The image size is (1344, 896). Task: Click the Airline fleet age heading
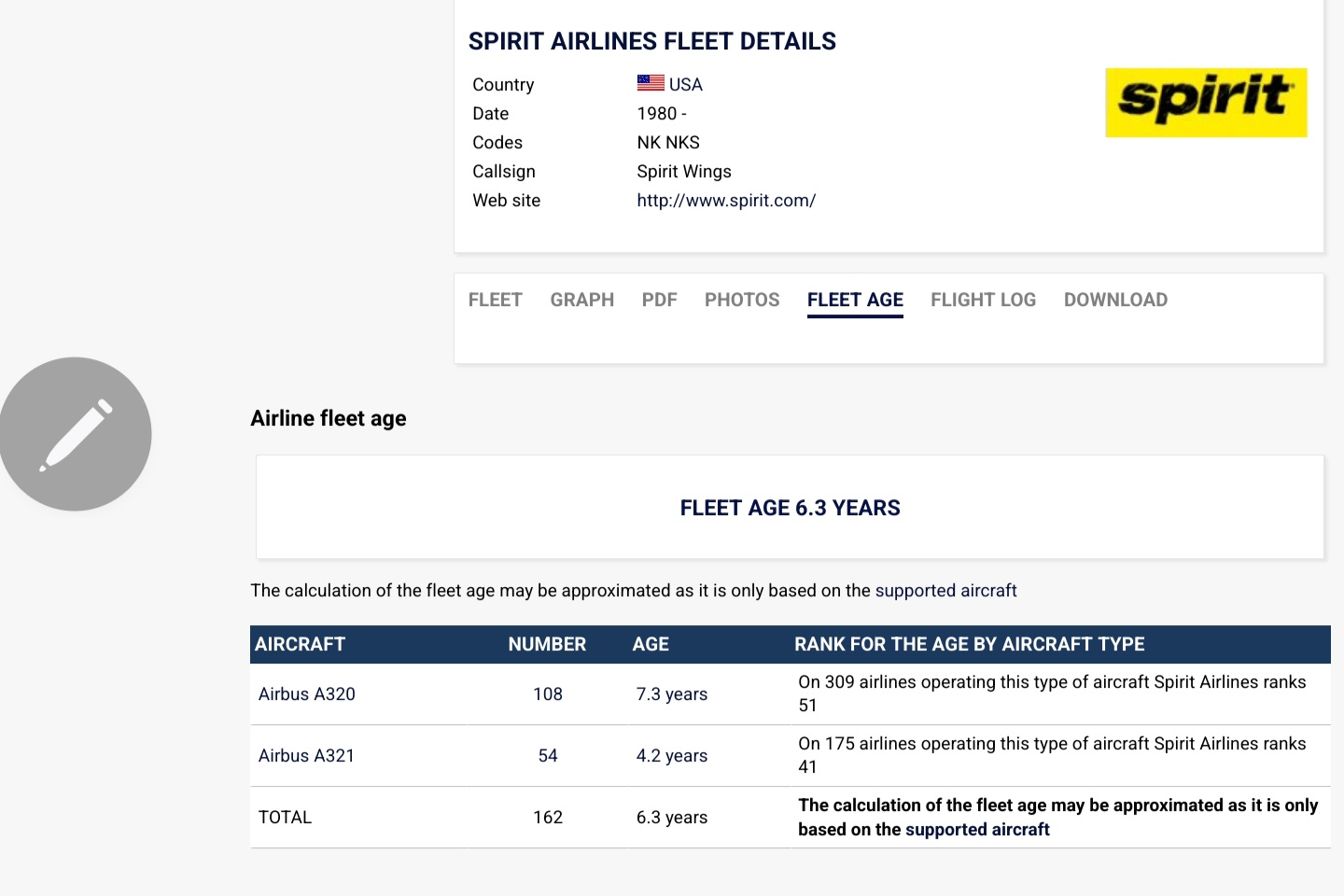329,418
